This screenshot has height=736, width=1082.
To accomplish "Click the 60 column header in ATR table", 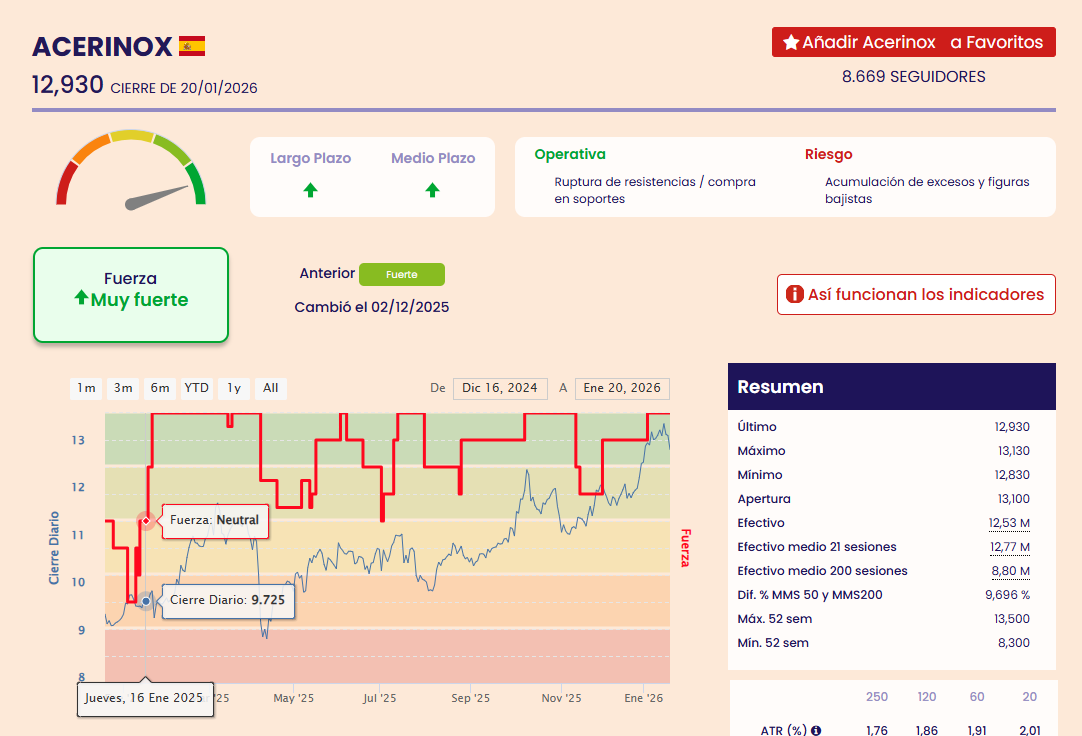I will pyautogui.click(x=977, y=697).
